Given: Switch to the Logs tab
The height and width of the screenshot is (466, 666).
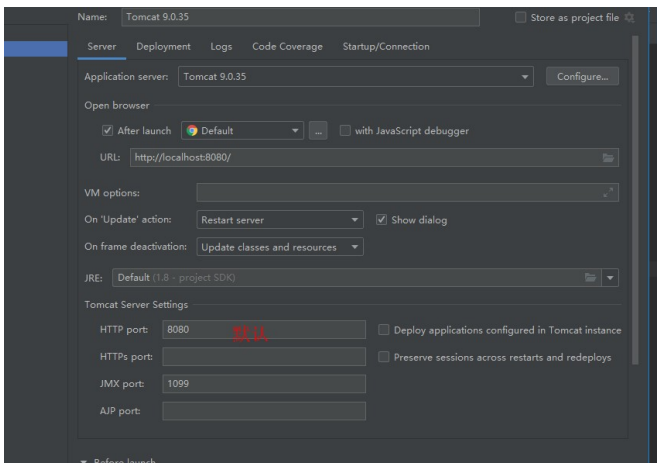Looking at the screenshot, I should point(221,46).
